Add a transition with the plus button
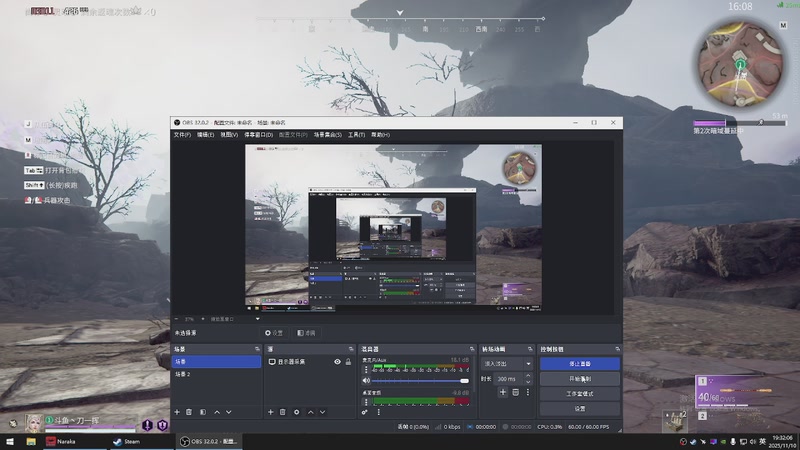 click(503, 392)
